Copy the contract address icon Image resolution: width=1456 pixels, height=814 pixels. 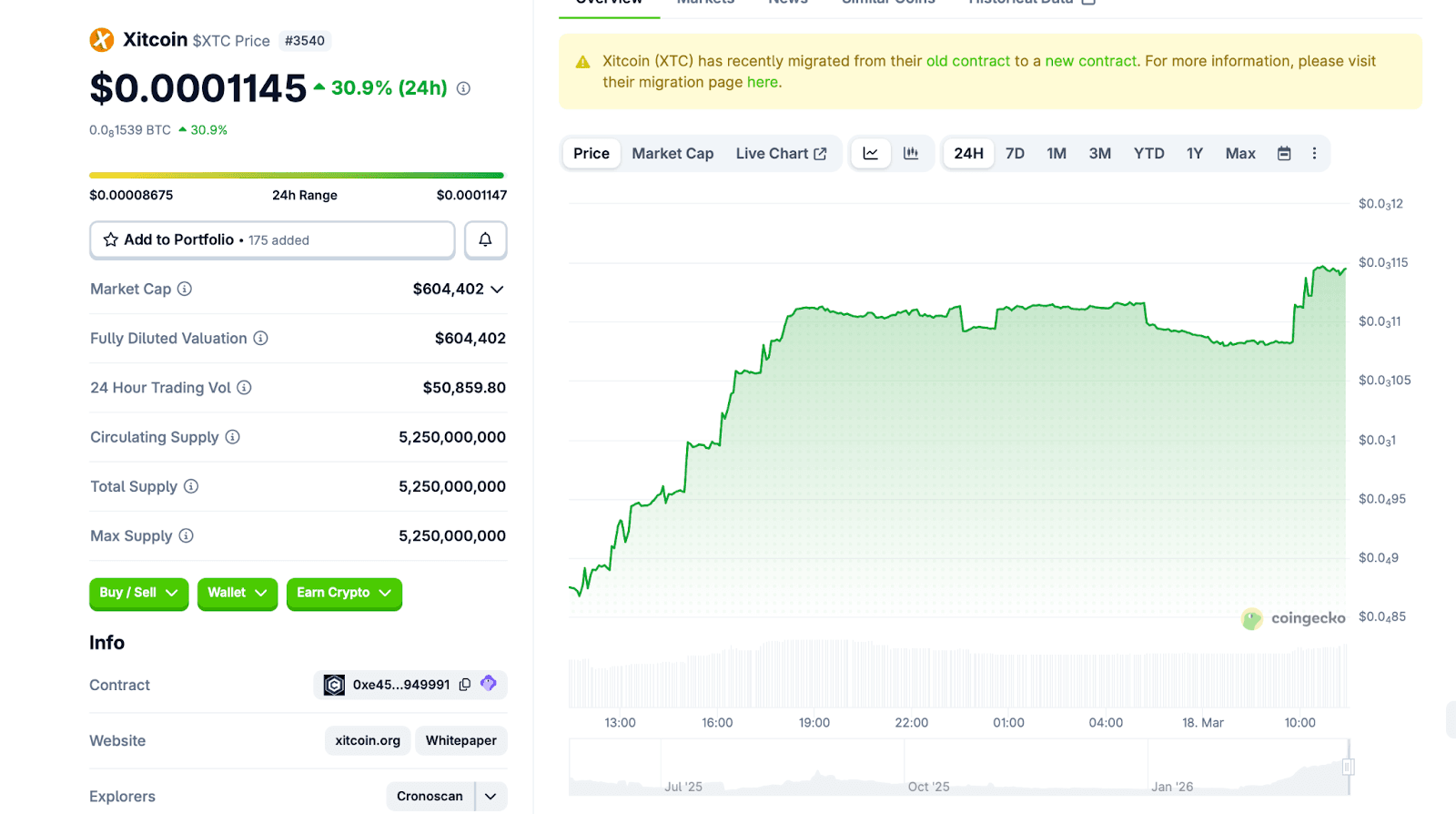click(x=465, y=685)
